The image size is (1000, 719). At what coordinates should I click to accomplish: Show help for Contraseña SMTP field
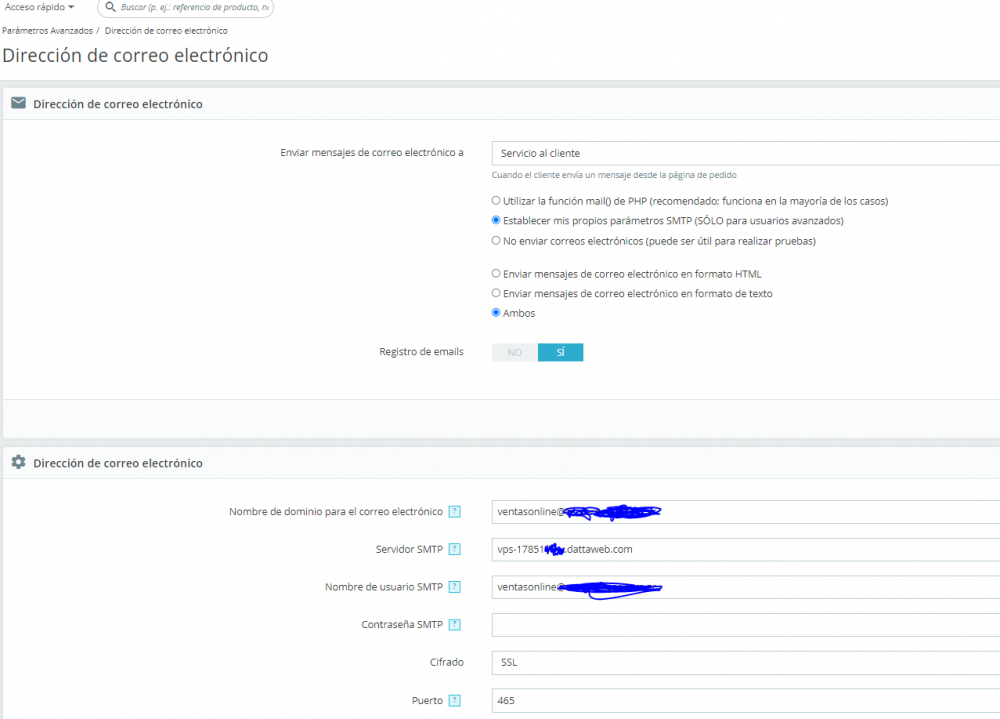coord(455,625)
